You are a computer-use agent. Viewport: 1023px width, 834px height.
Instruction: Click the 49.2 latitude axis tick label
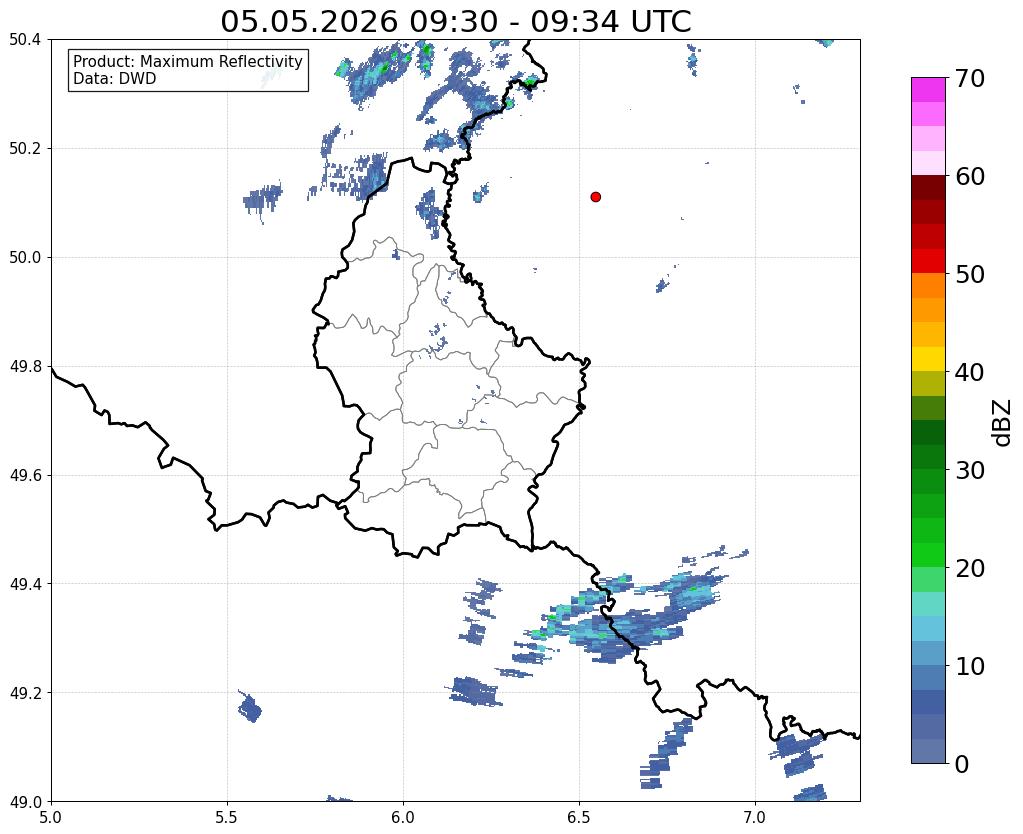pyautogui.click(x=25, y=693)
